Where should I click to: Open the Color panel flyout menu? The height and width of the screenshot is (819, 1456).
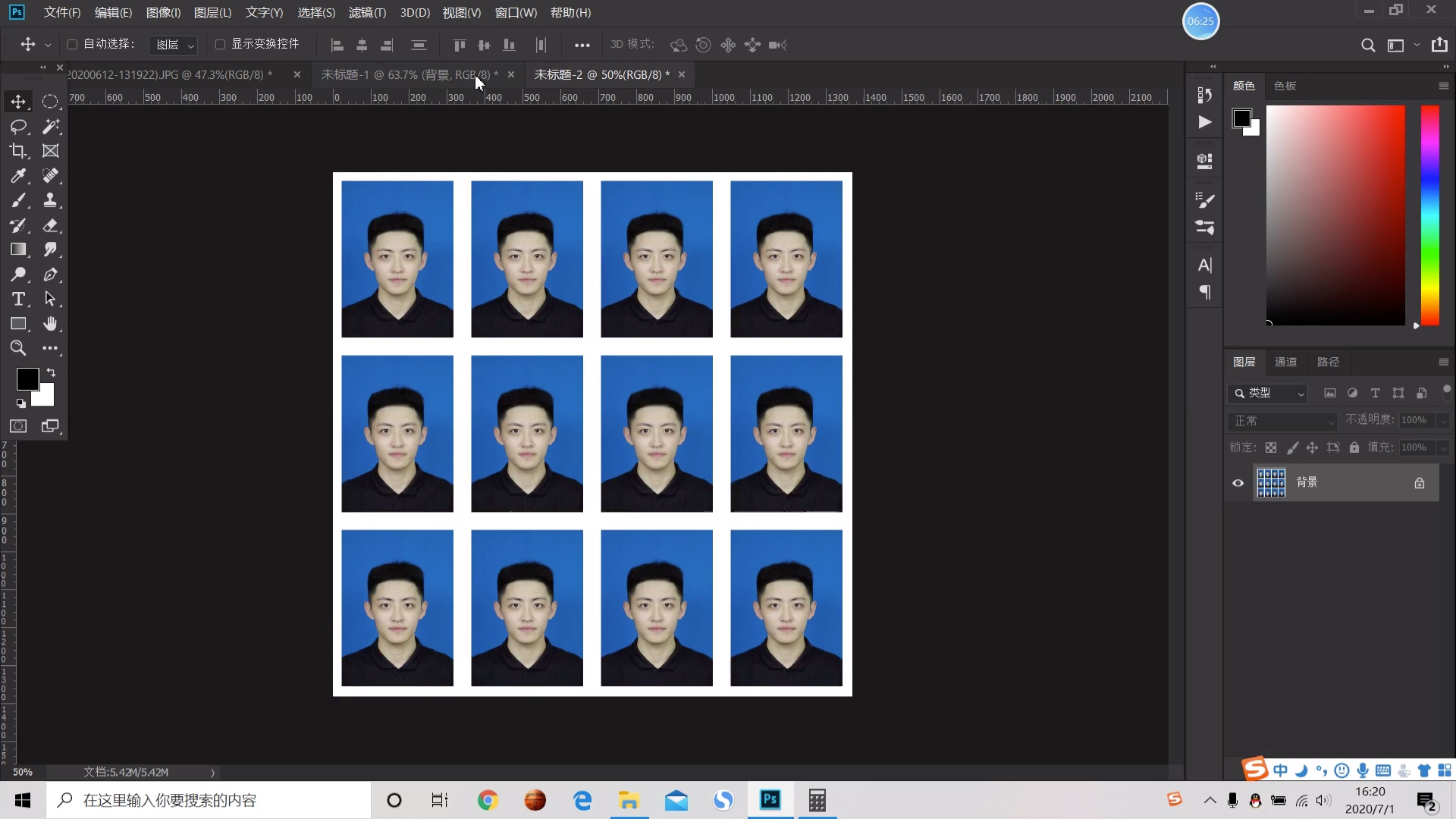[x=1443, y=86]
